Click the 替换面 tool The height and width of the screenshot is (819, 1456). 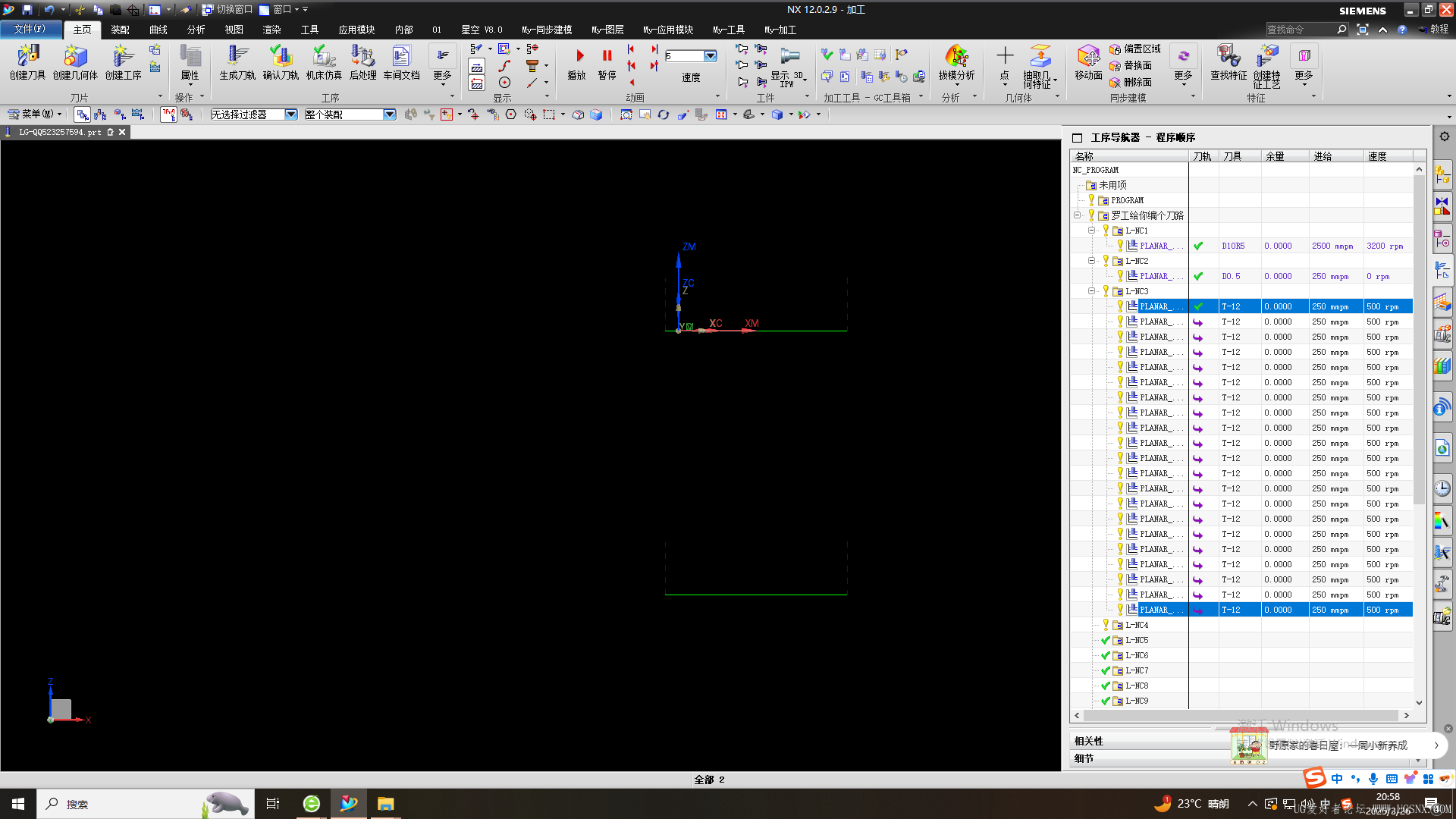pyautogui.click(x=1131, y=65)
